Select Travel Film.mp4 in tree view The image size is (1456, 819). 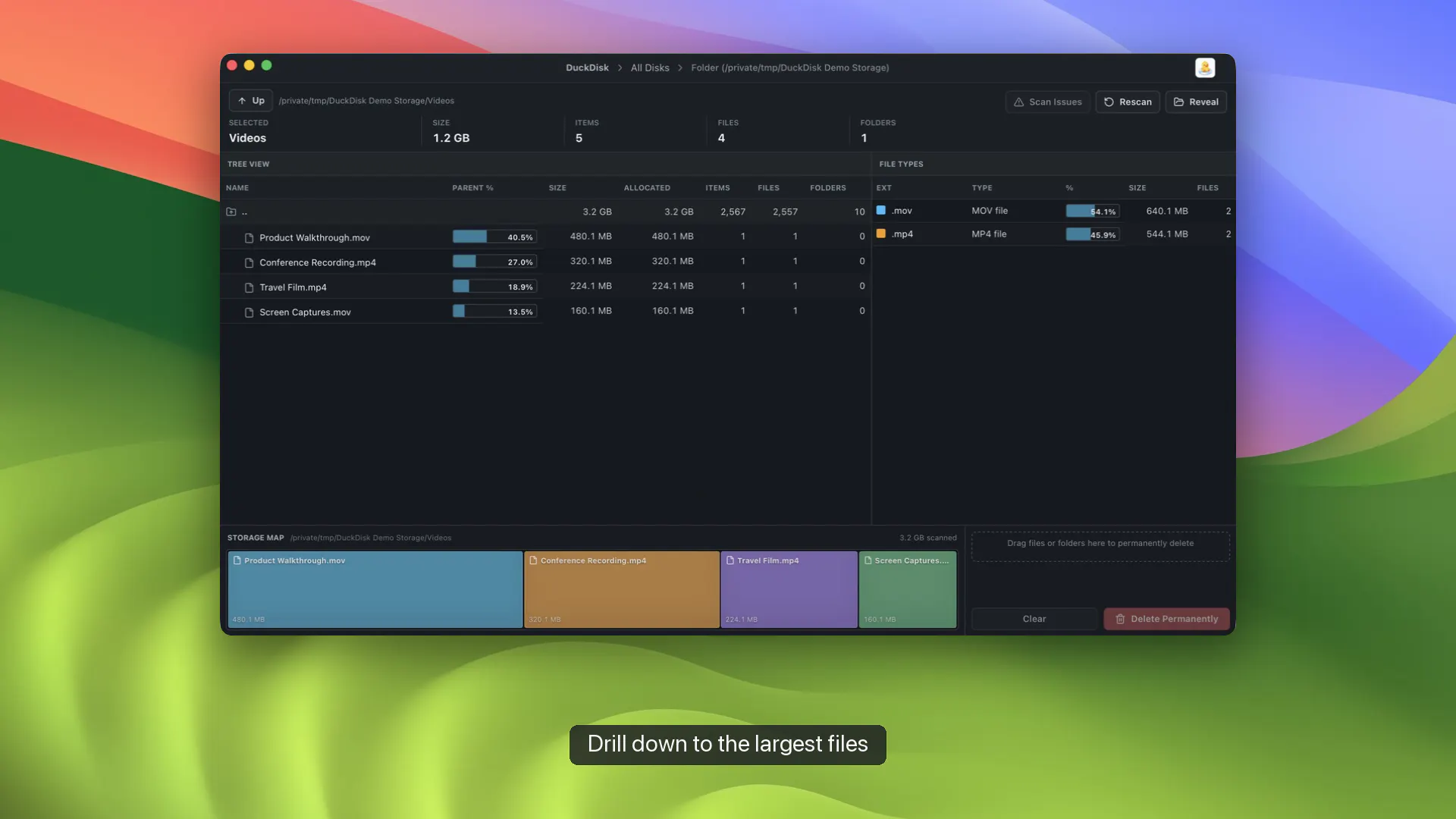(x=293, y=288)
